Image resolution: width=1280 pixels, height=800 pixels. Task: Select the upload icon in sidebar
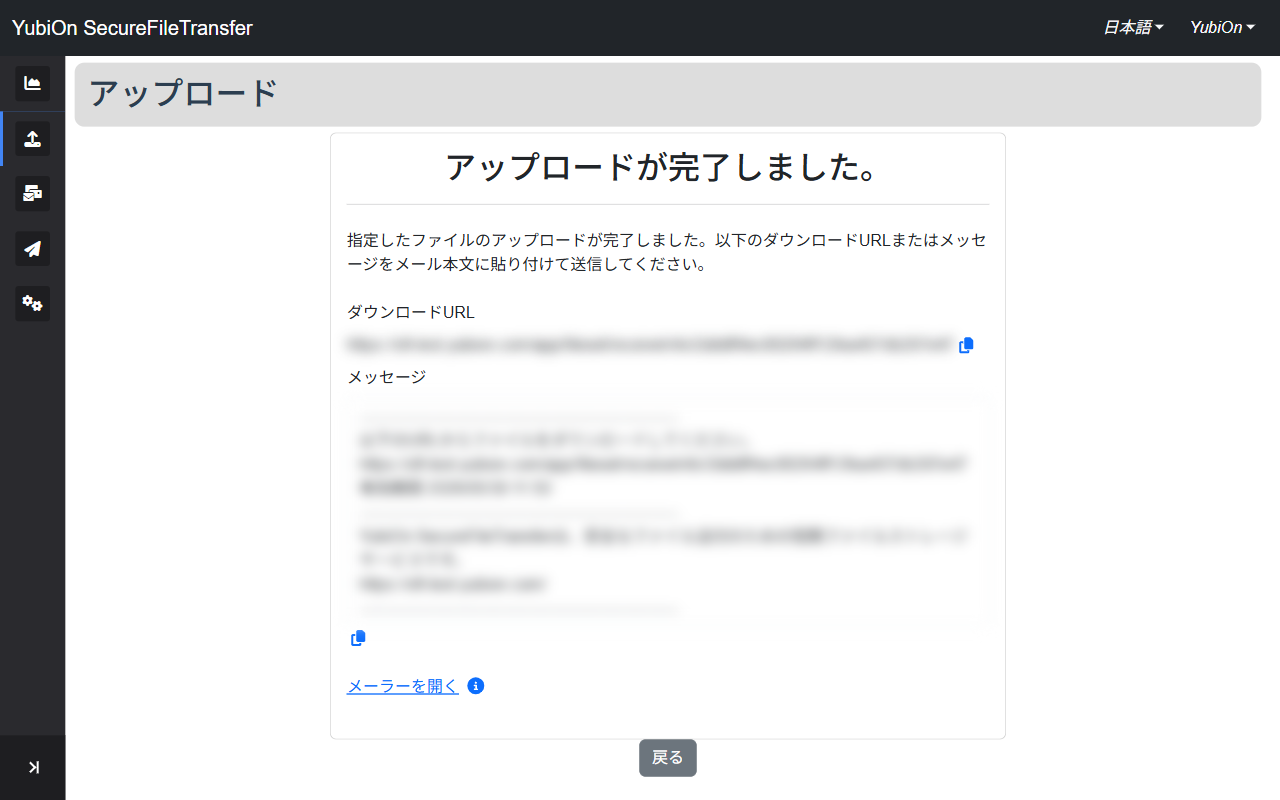(32, 139)
